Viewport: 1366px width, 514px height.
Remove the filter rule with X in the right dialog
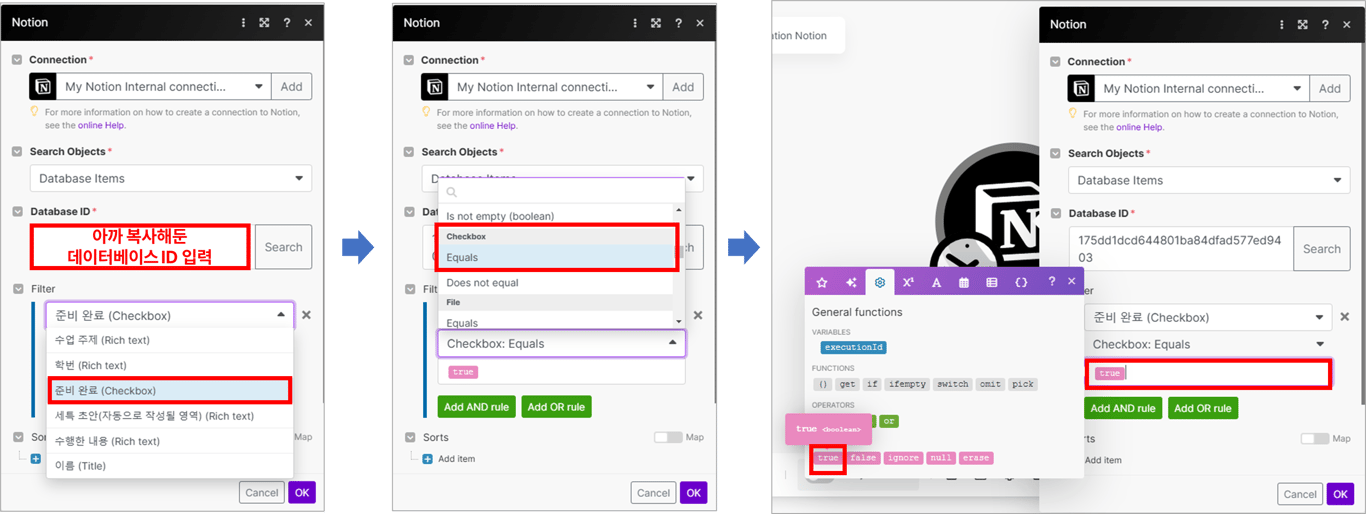pyautogui.click(x=1345, y=317)
